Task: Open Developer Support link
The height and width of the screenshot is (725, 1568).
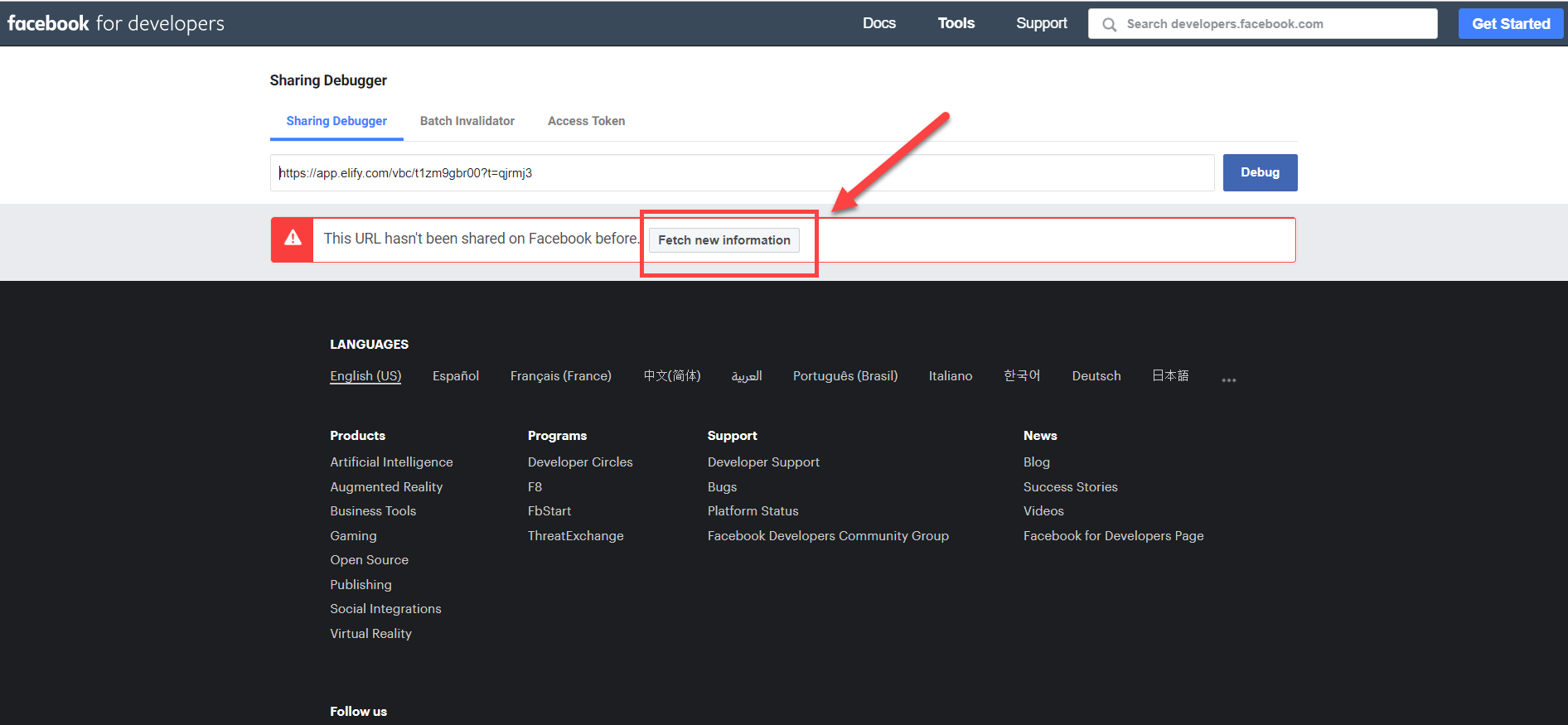Action: 763,462
